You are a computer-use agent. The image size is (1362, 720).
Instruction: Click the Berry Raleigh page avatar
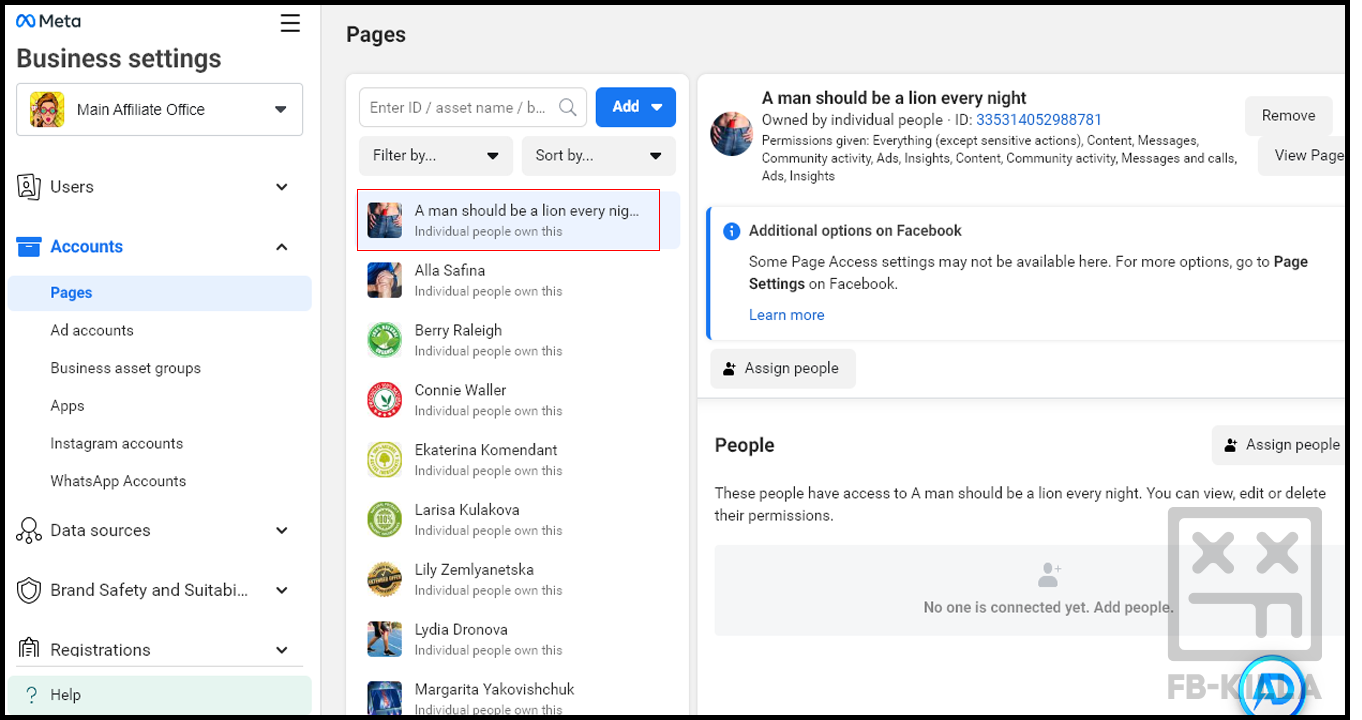(x=384, y=341)
